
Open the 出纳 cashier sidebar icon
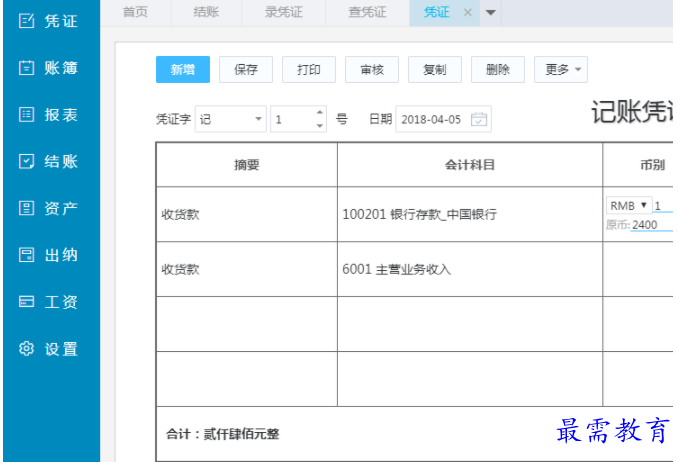pyautogui.click(x=26, y=255)
